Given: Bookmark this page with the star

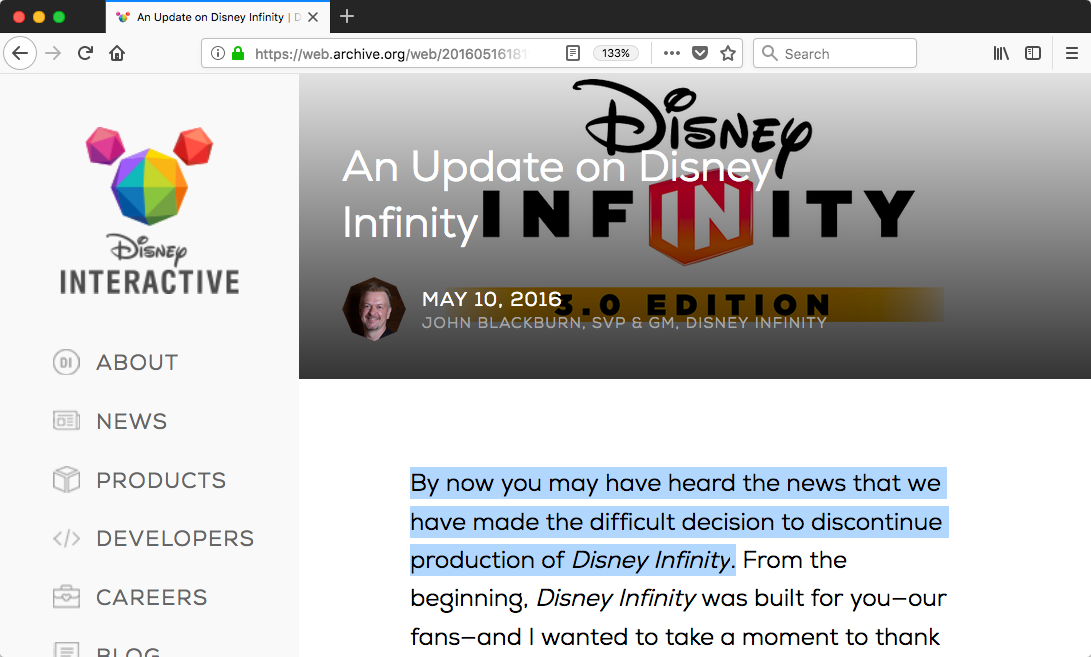Looking at the screenshot, I should (728, 53).
